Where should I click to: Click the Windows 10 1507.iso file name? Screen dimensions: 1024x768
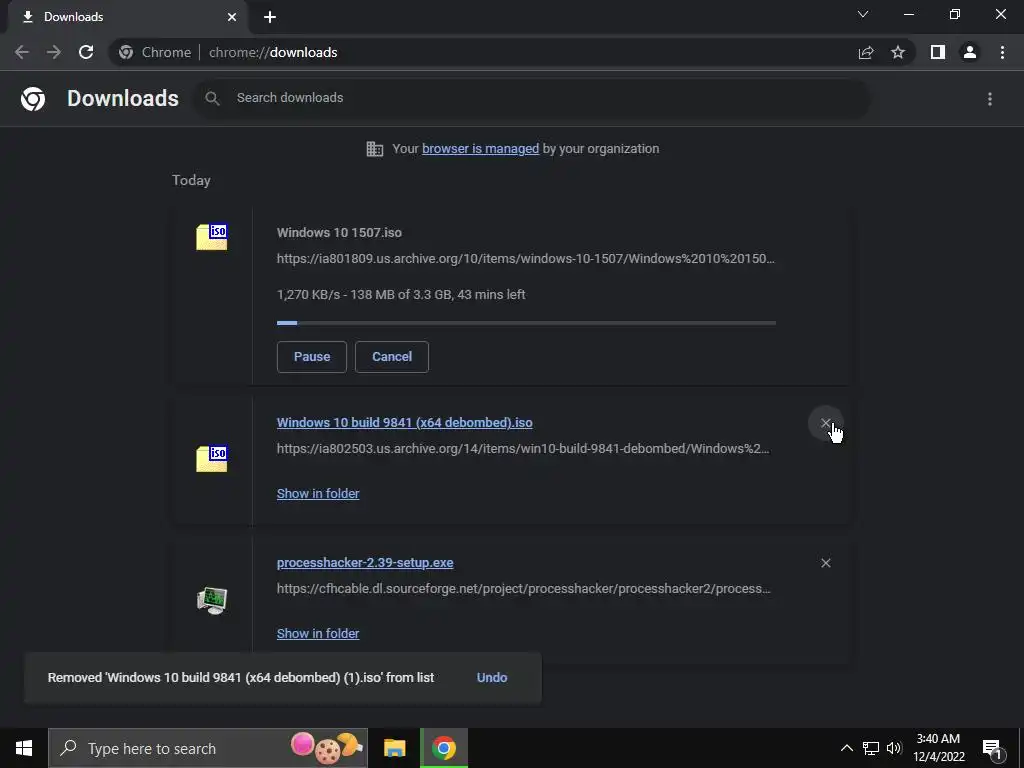pos(339,233)
